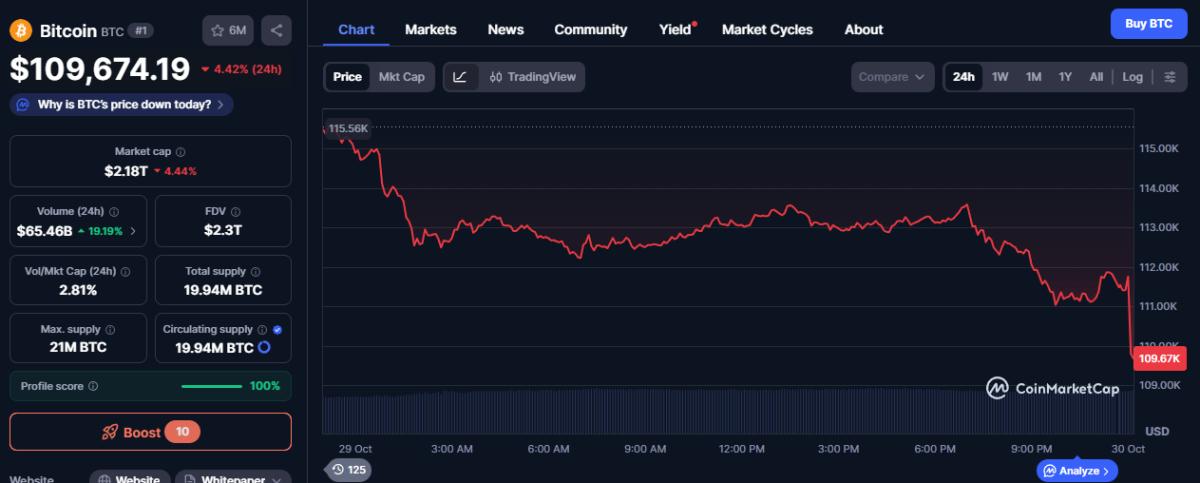1200x483 pixels.
Task: Click the Buy BTC button
Action: [1148, 23]
